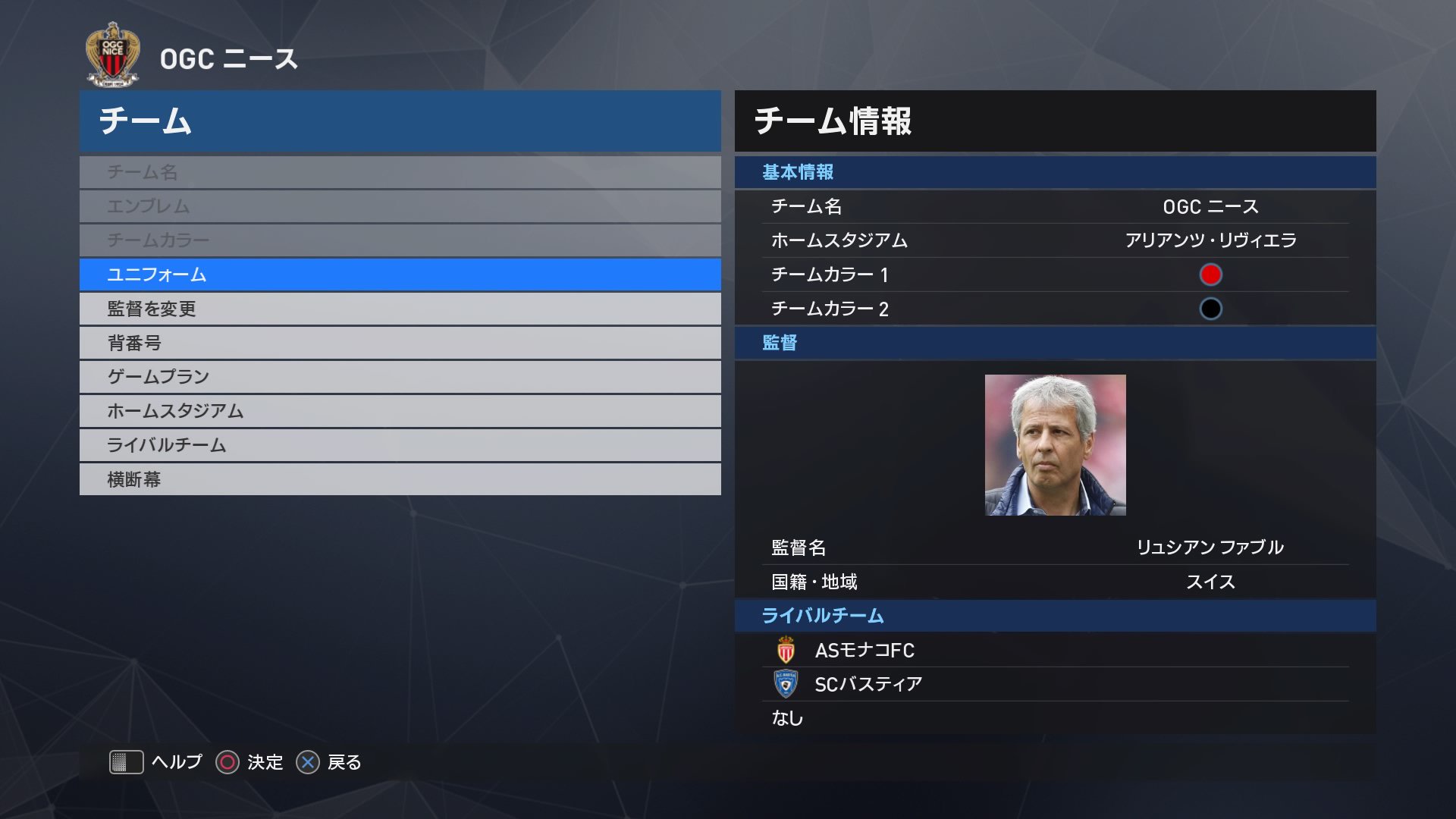
Task: Click the OGC Nice club crest
Action: pyautogui.click(x=112, y=55)
